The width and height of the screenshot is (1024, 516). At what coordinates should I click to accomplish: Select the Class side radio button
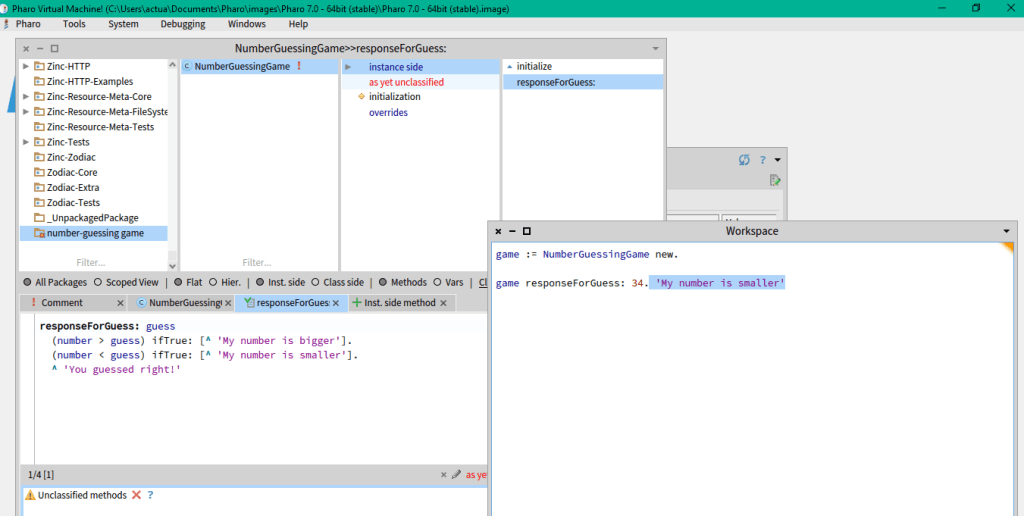pyautogui.click(x=316, y=283)
